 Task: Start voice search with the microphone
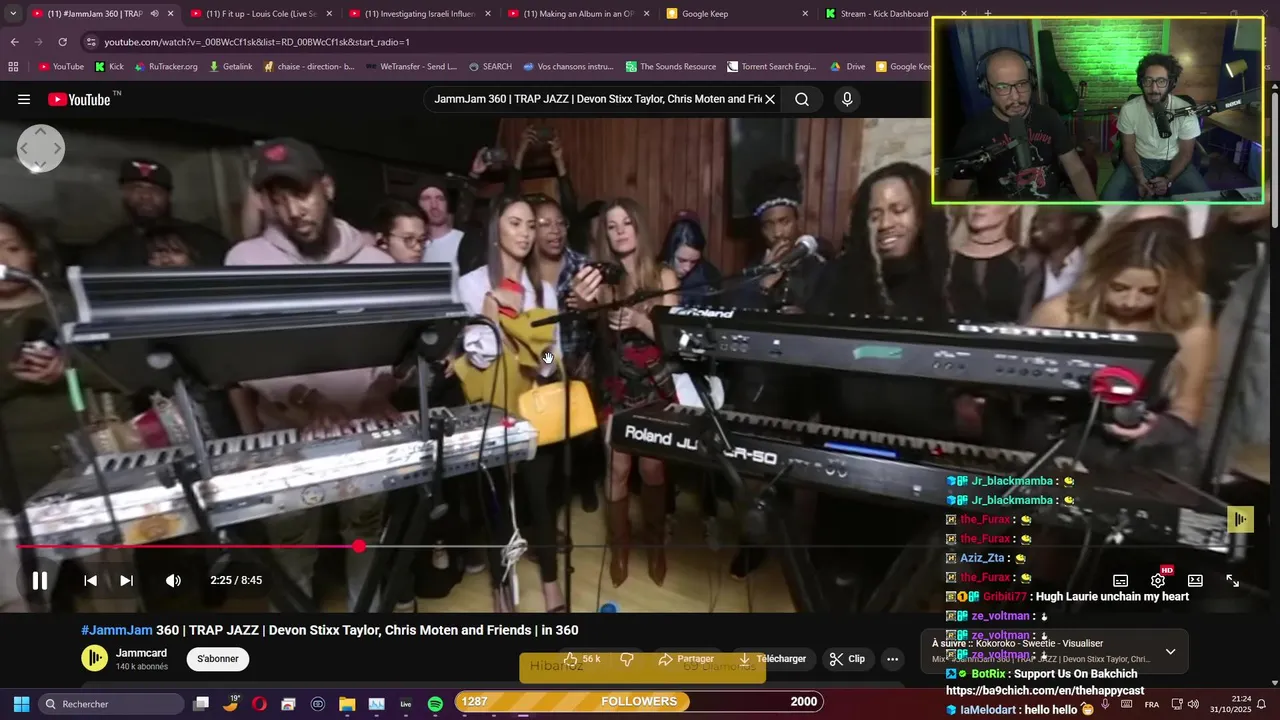pos(847,99)
